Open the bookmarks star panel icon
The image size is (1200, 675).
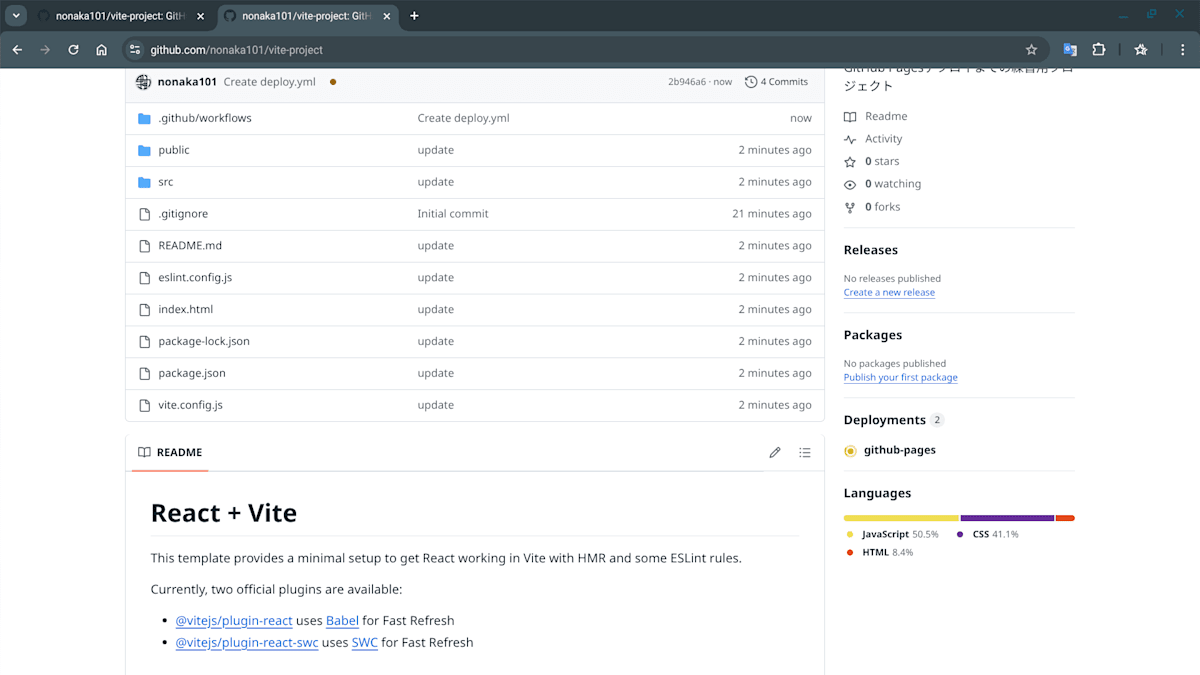[1141, 49]
